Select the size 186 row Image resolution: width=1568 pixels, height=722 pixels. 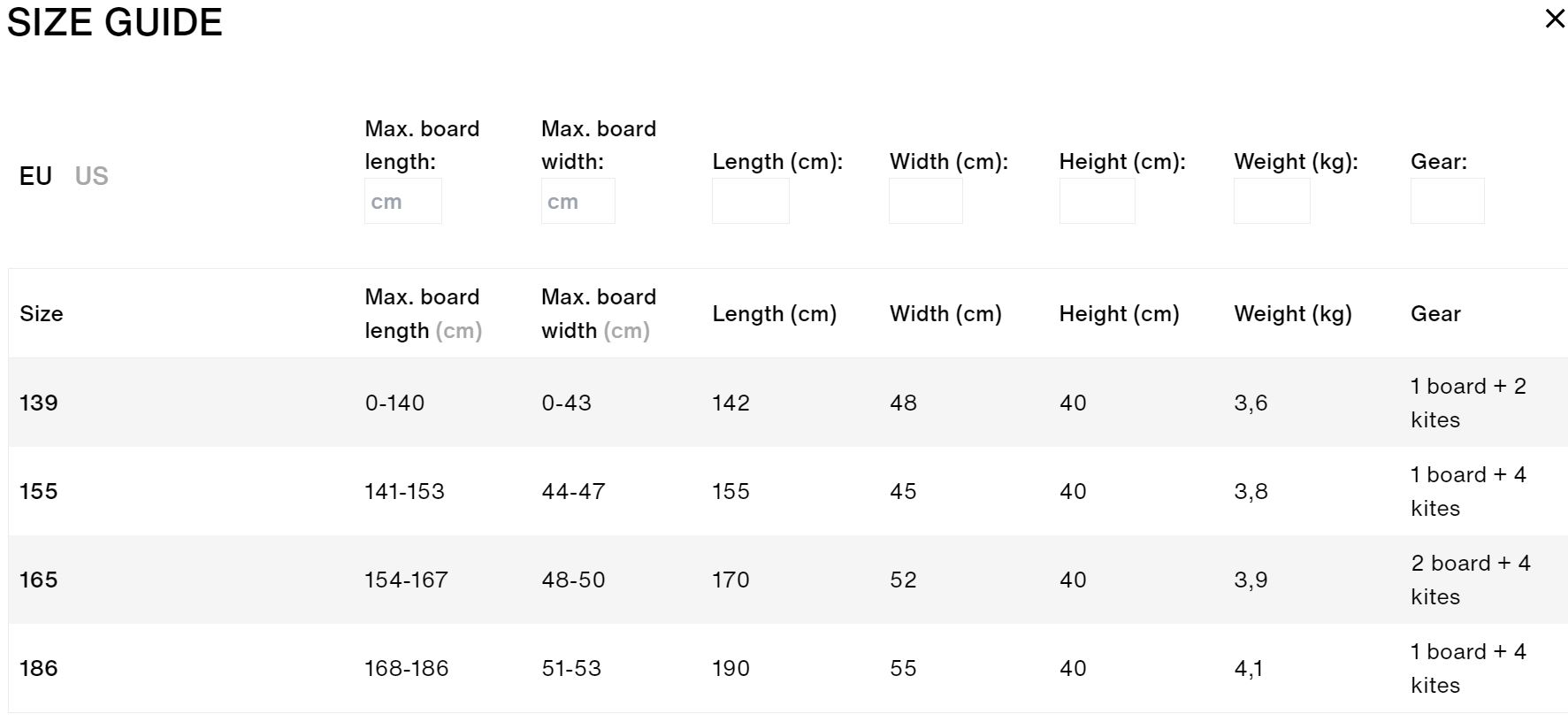pos(788,668)
